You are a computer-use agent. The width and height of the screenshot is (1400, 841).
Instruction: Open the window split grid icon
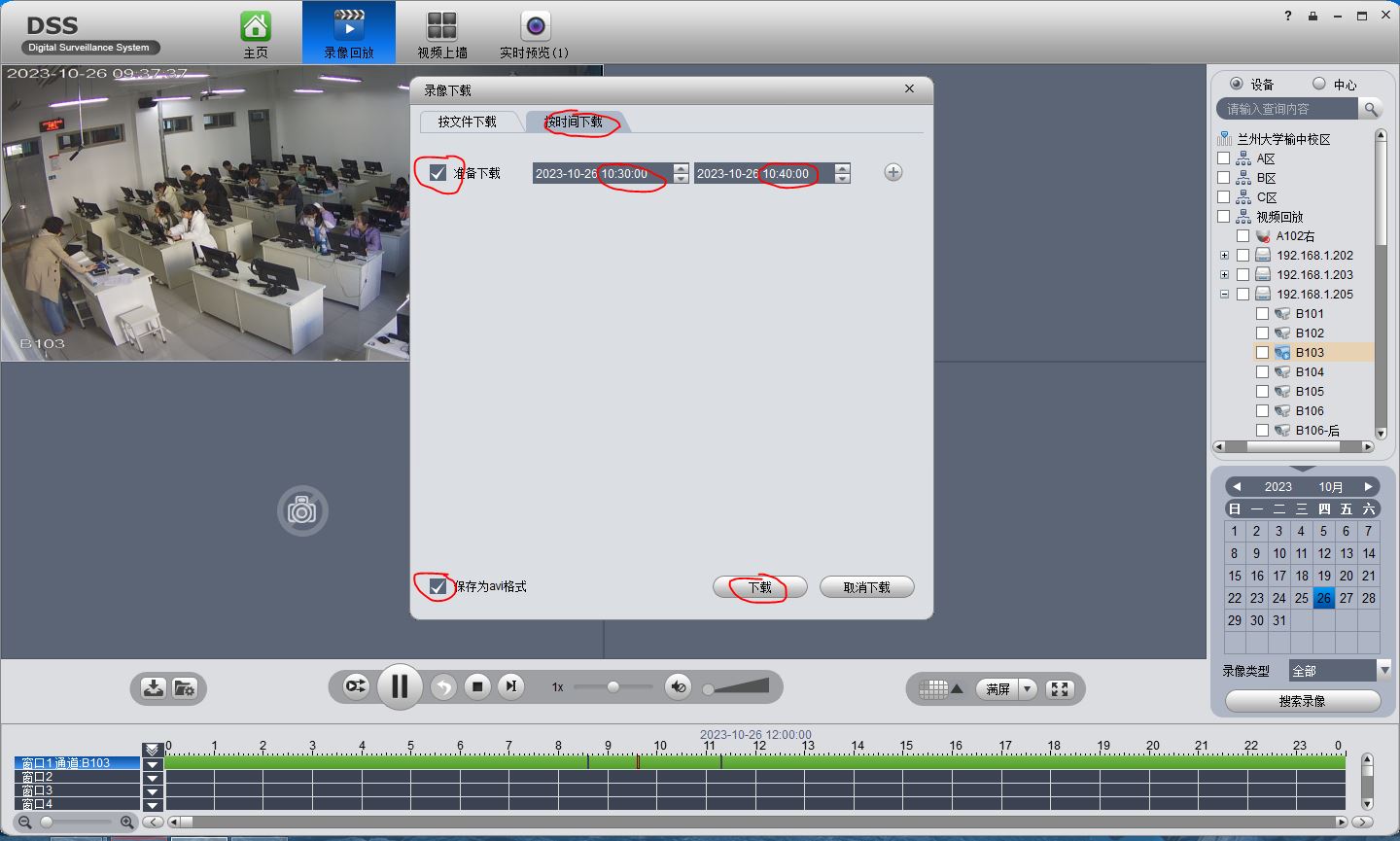click(933, 688)
